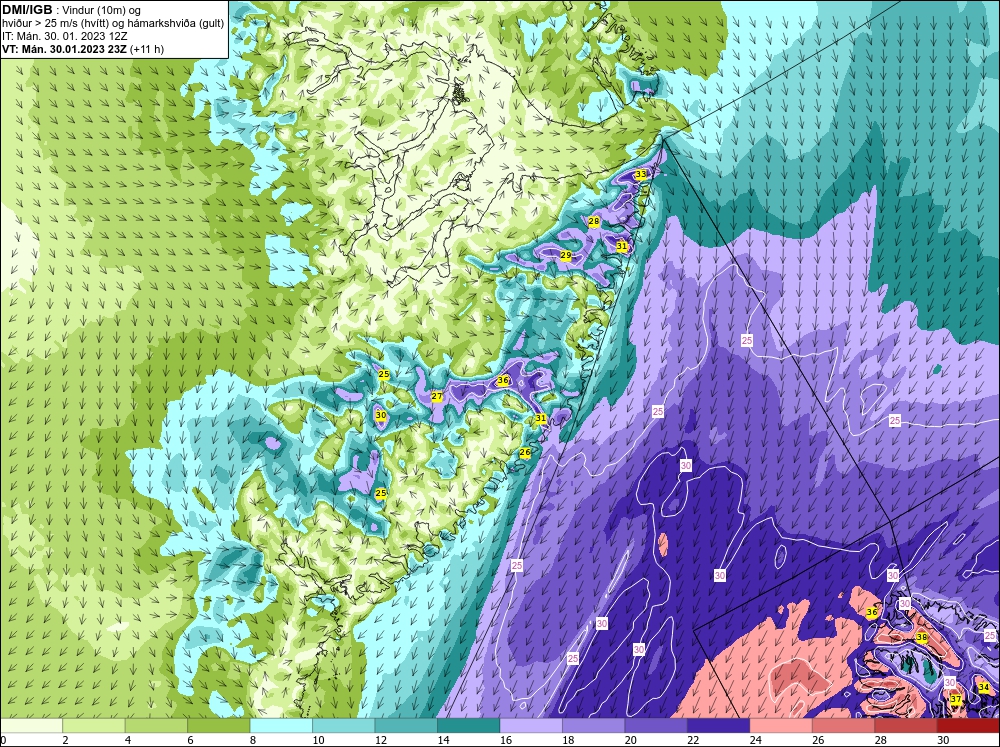Pick the 0–2 m/s pale cream legend swatch
Image resolution: width=1000 pixels, height=747 pixels.
[31, 725]
